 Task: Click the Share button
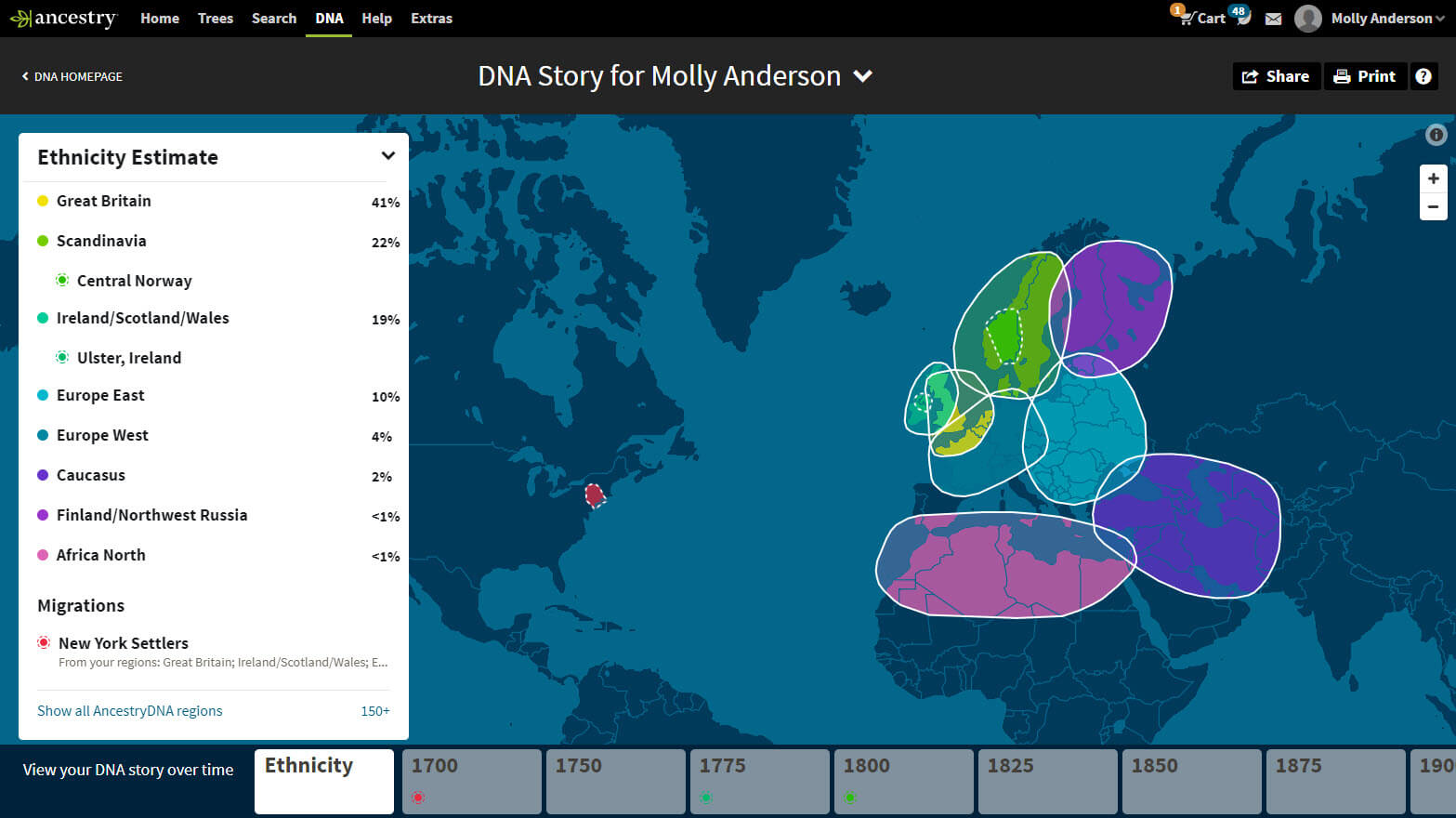1277,76
